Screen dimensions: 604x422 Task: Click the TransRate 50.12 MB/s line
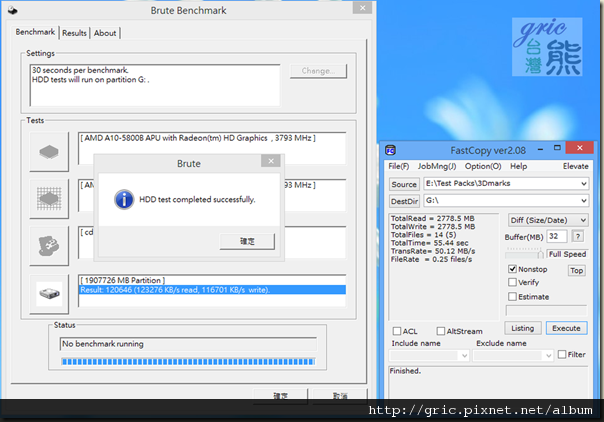[433, 251]
